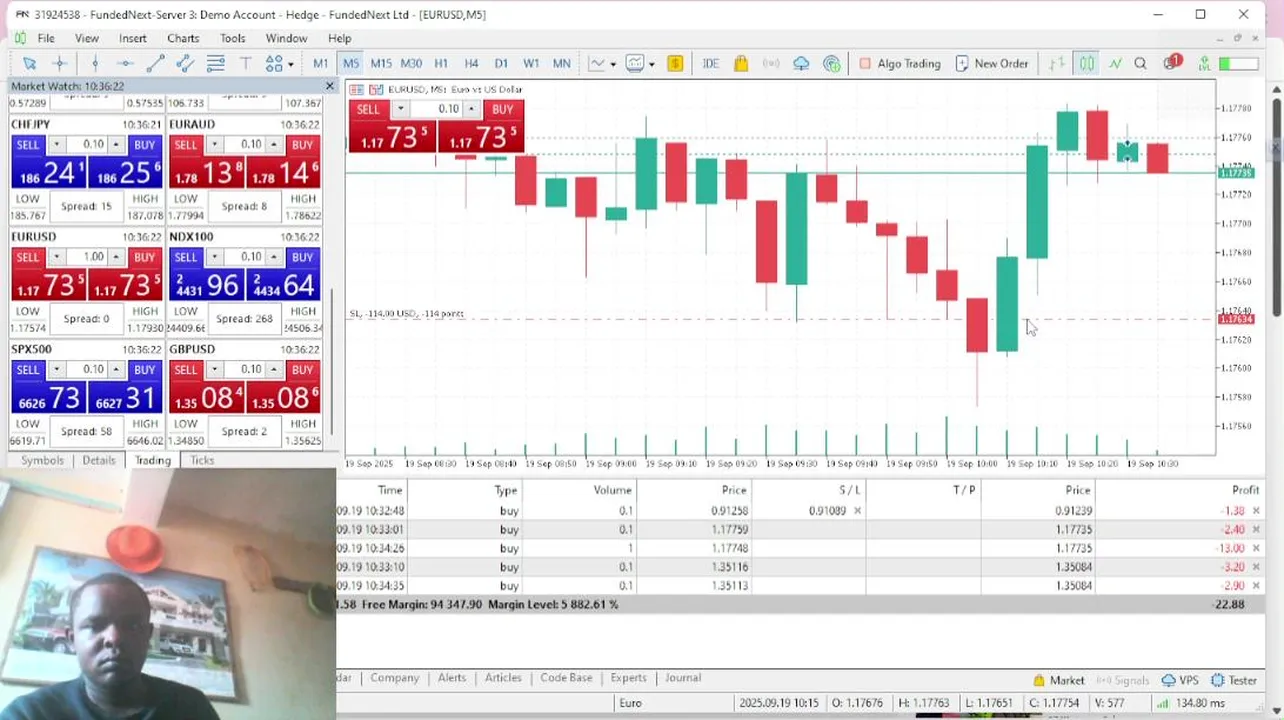Select the crosshair tool
This screenshot has width=1284, height=720.
click(59, 63)
